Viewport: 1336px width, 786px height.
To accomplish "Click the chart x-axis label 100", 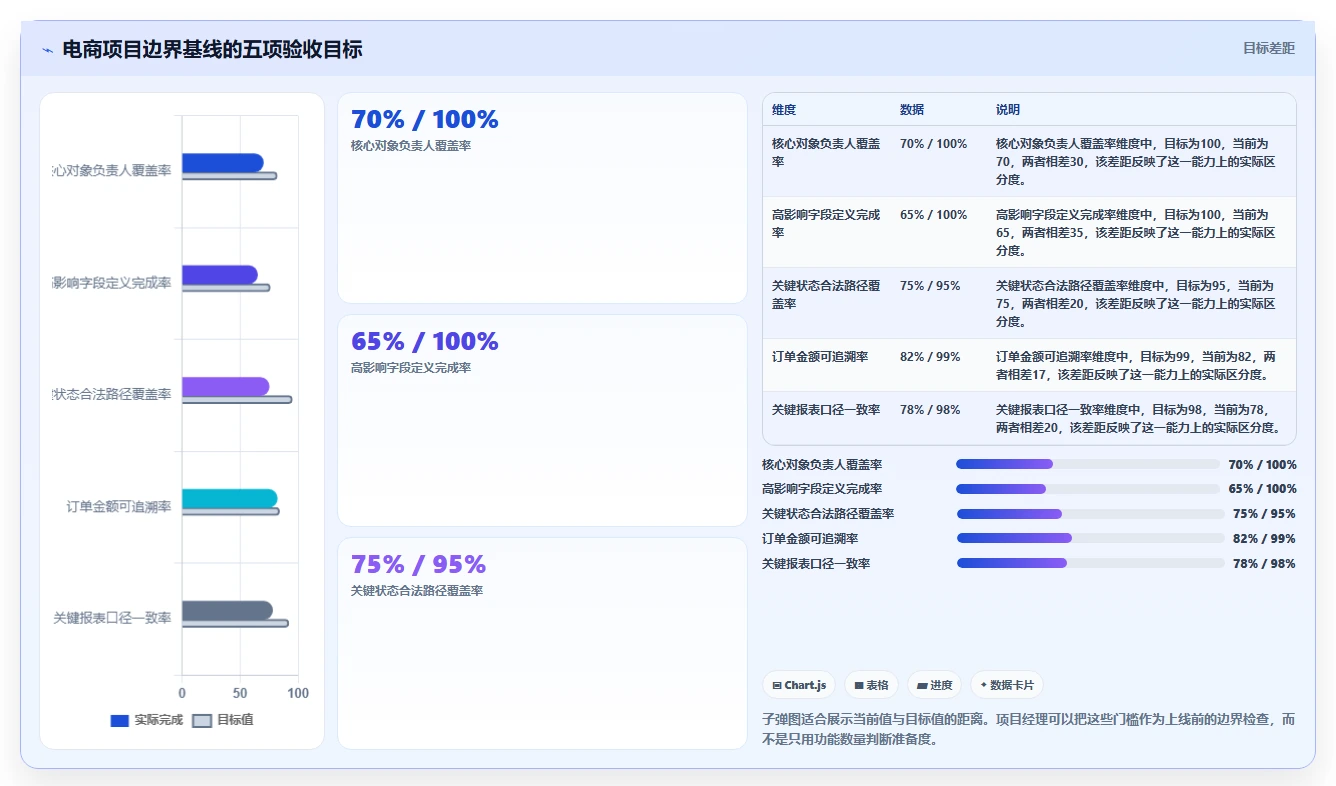I will tap(298, 693).
